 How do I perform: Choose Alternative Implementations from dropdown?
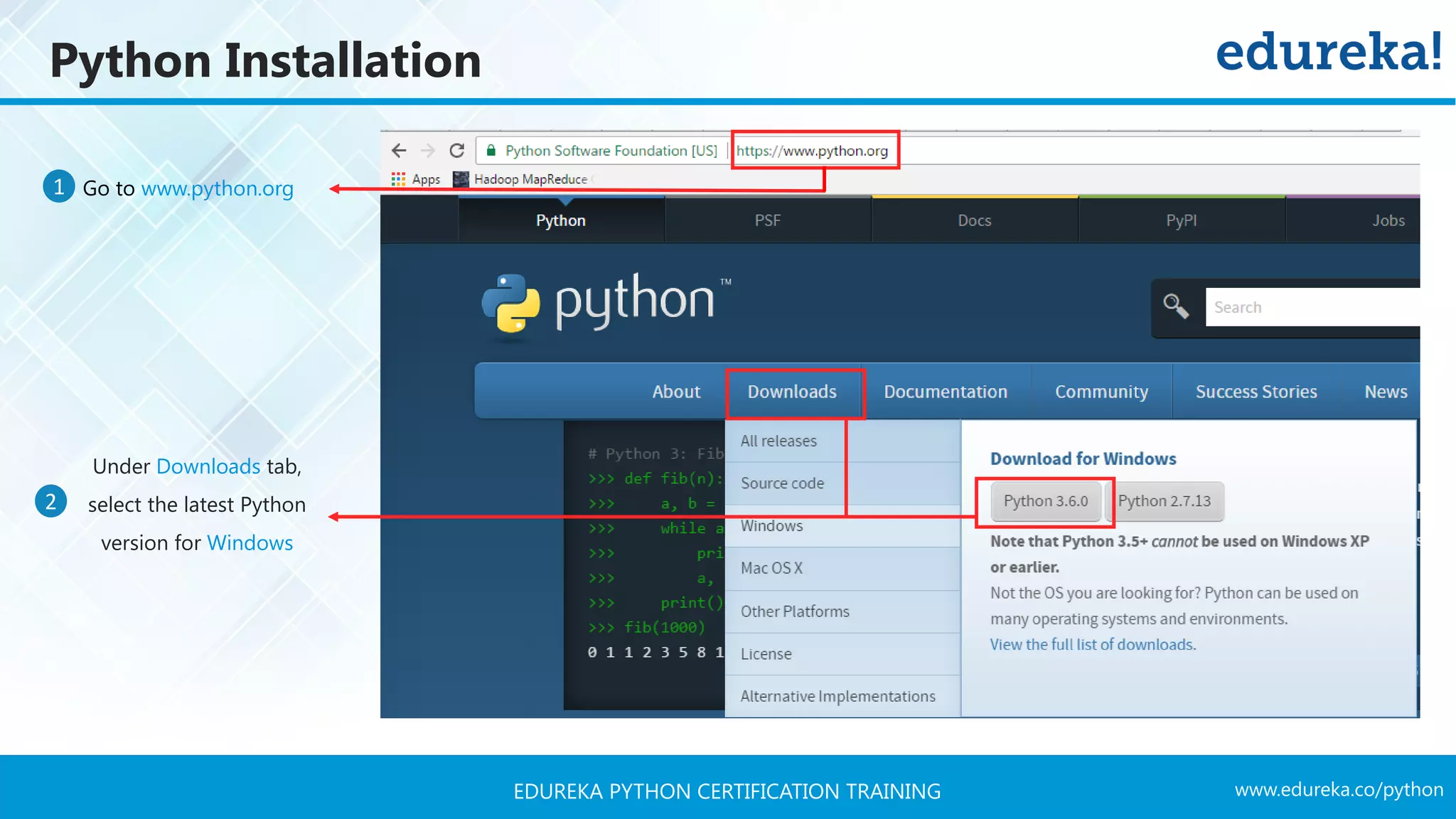pyautogui.click(x=842, y=697)
